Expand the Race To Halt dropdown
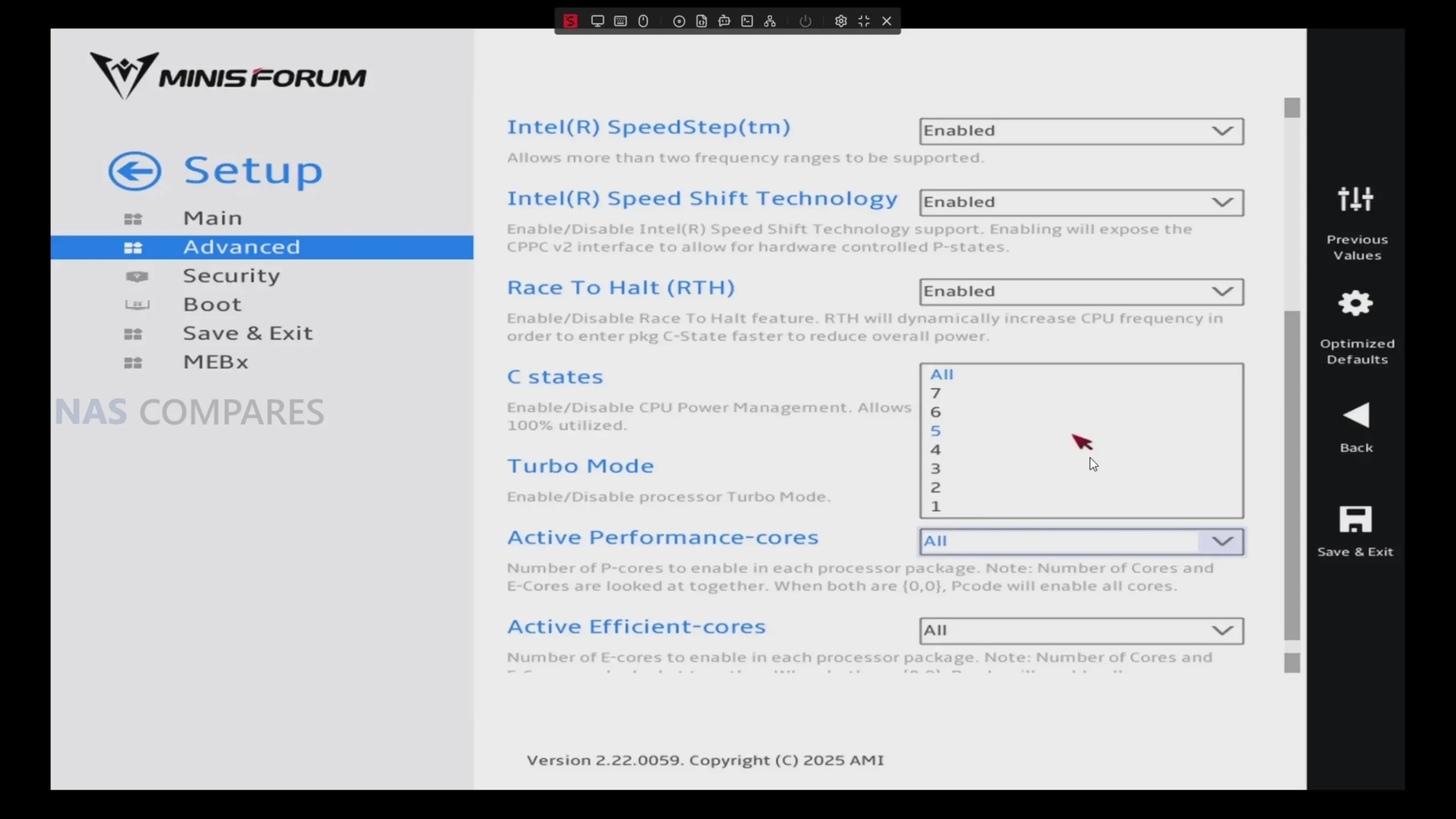Screen dimensions: 1456x819 point(1081,292)
